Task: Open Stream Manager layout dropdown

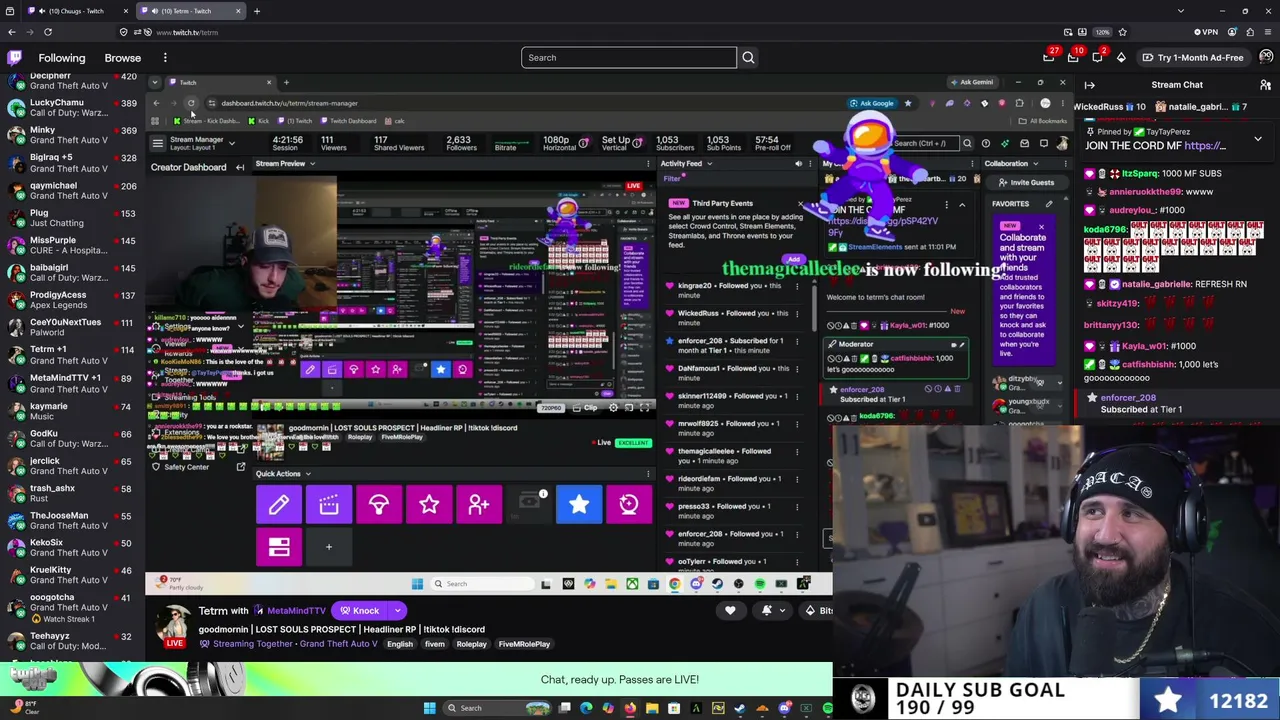Action: coord(231,143)
